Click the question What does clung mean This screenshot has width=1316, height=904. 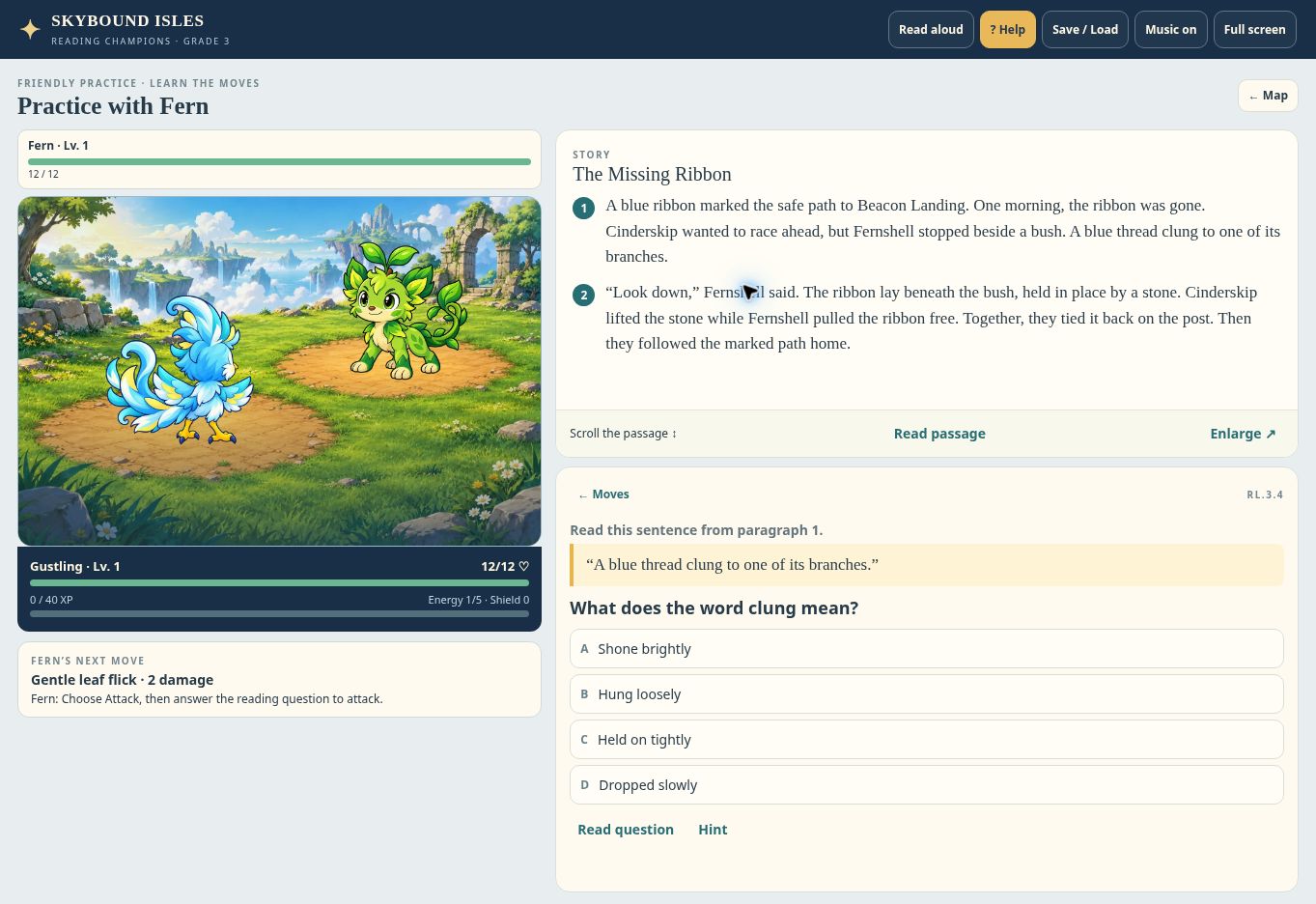(x=714, y=608)
